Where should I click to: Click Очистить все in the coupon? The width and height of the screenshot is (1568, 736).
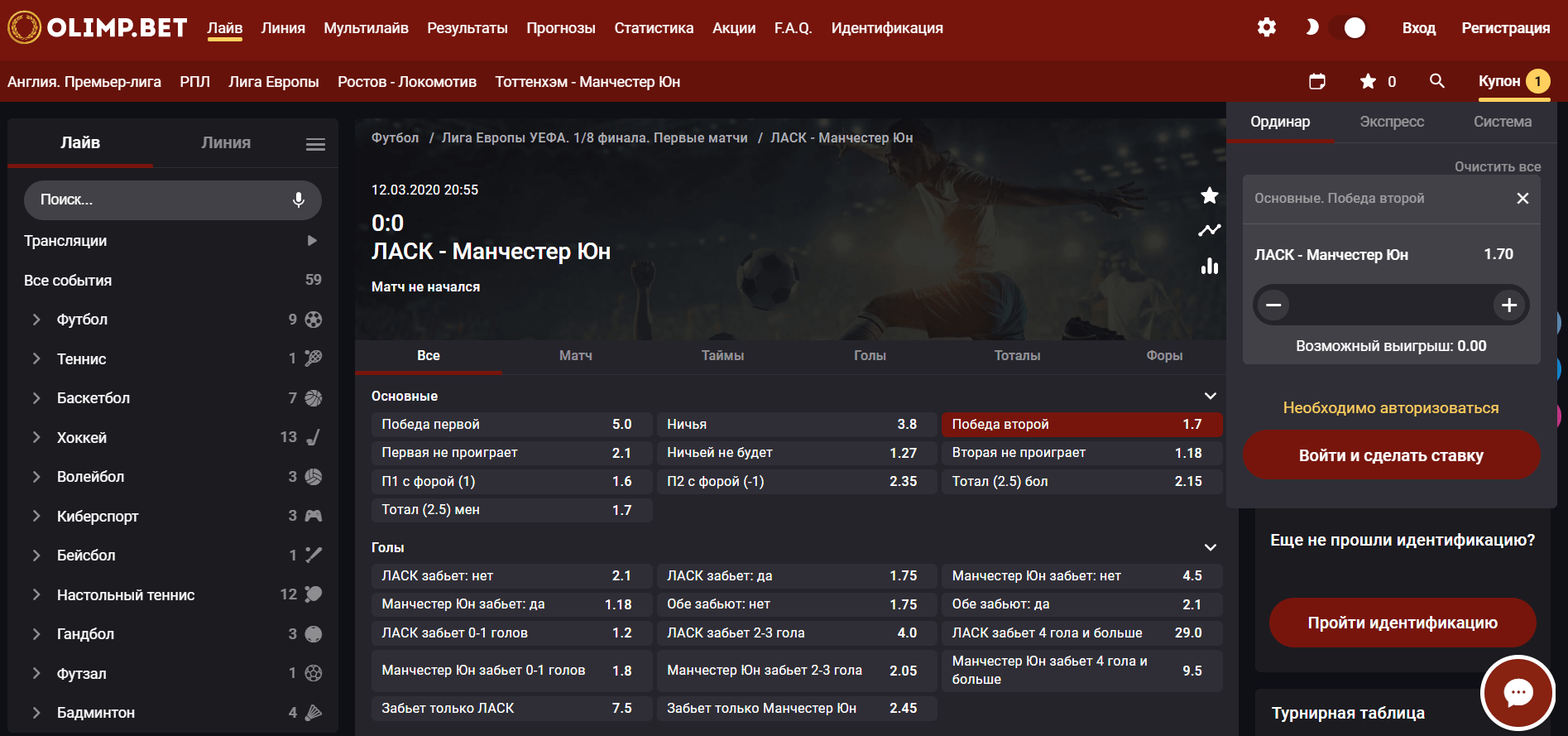1498,166
